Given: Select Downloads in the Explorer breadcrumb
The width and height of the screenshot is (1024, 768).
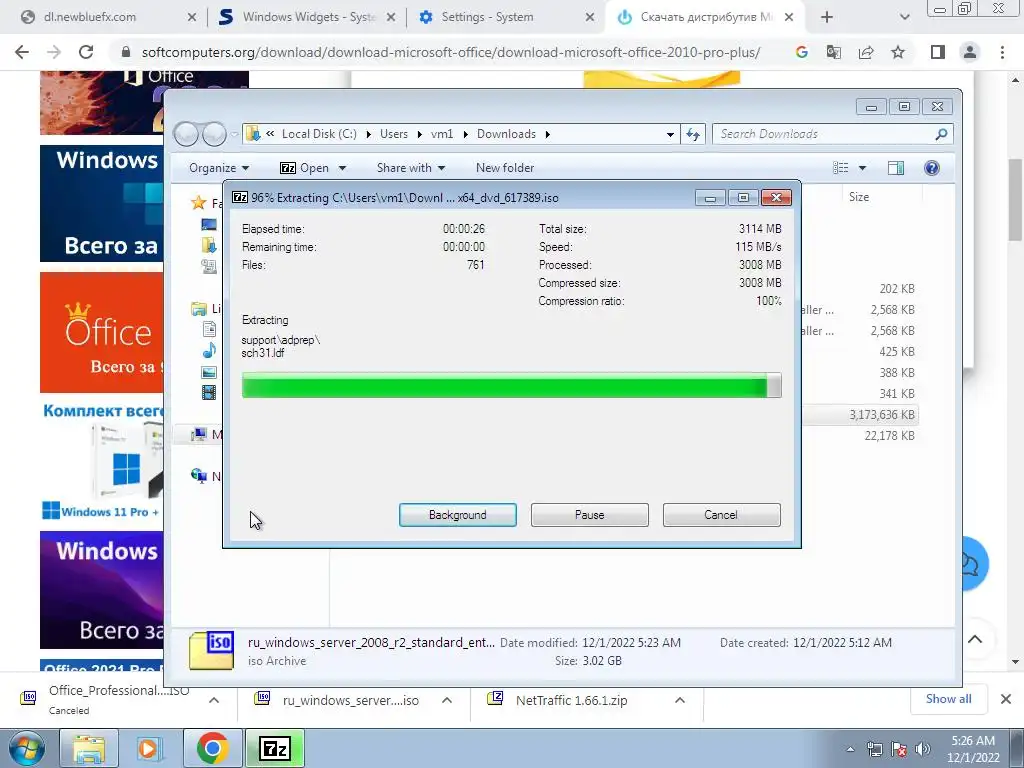Looking at the screenshot, I should tap(506, 134).
